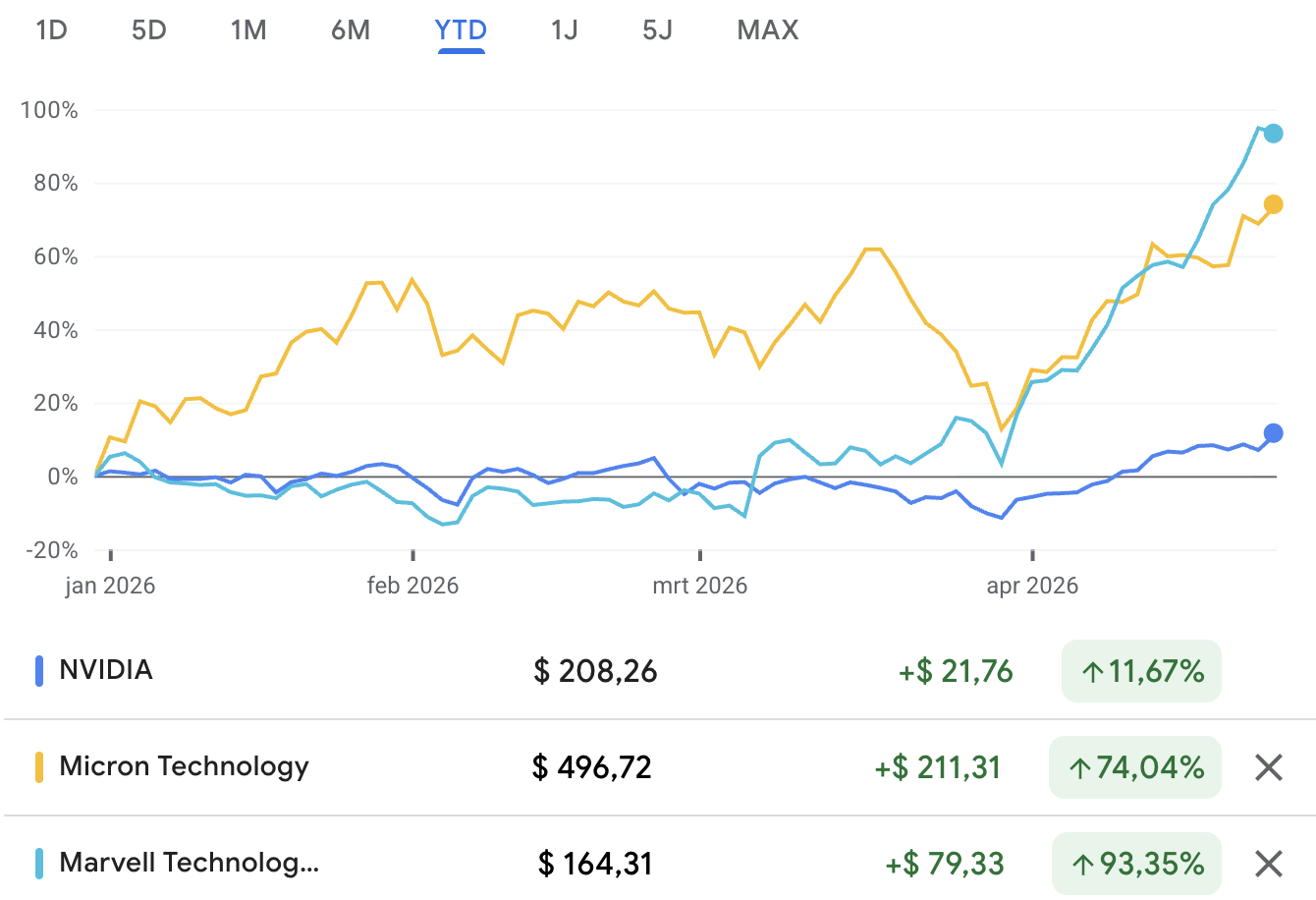Click the NVIDIA line endpoint dot on chart
This screenshot has width=1316, height=900.
click(x=1273, y=433)
